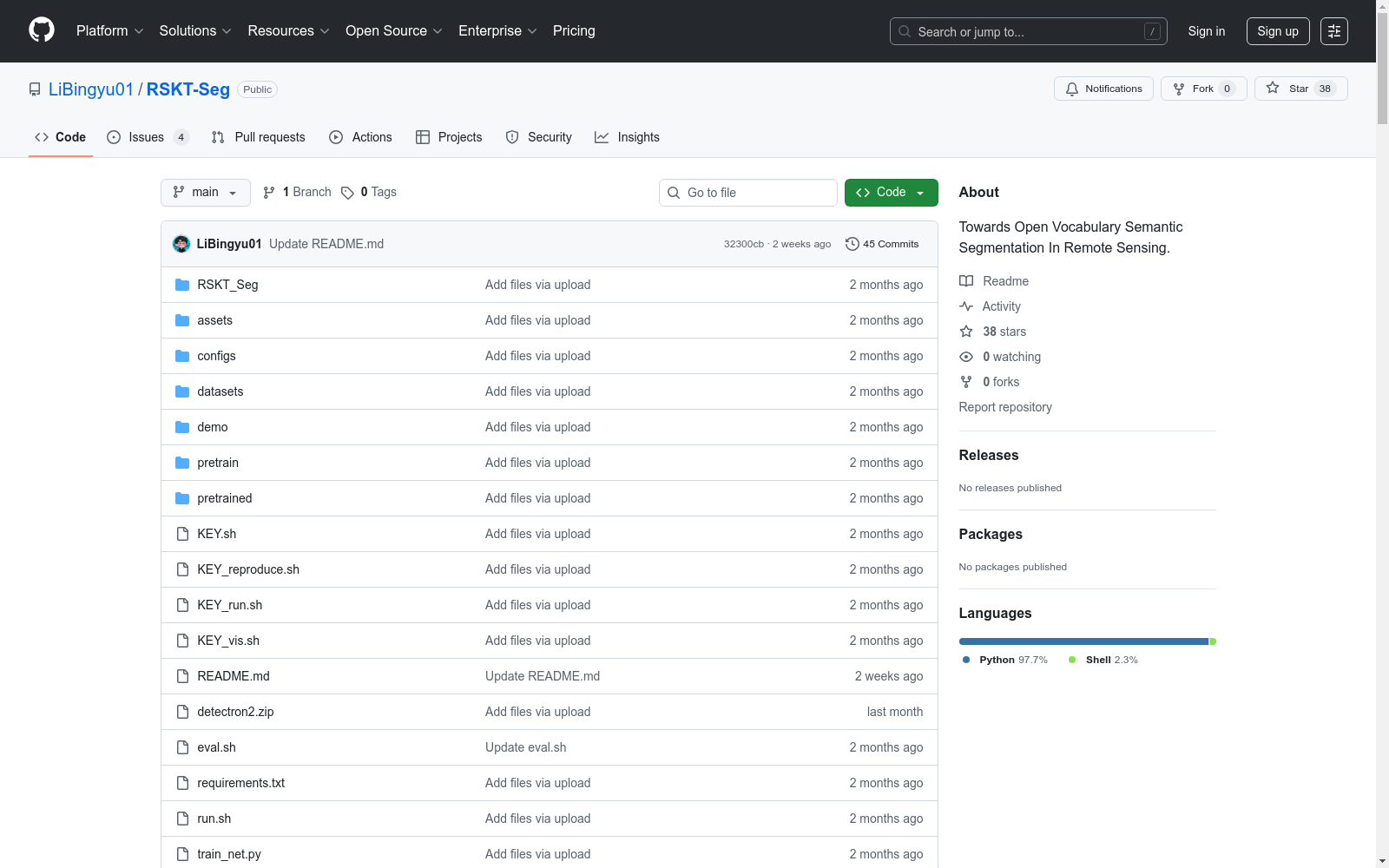Open the Code tab

[60, 137]
